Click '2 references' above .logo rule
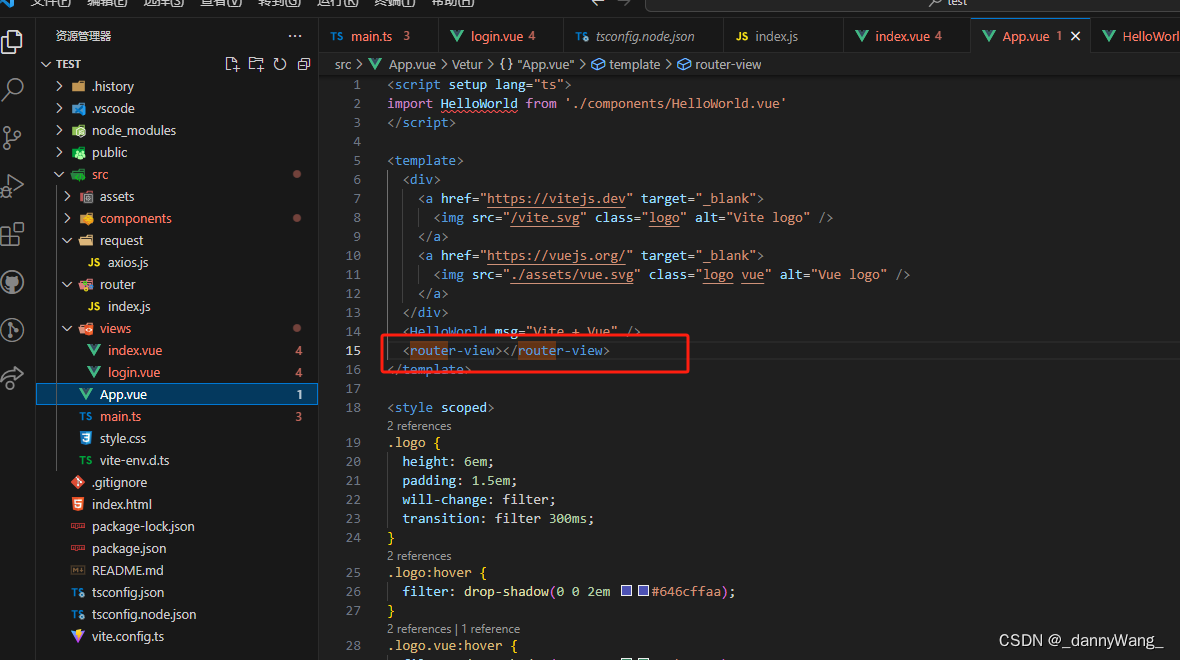The image size is (1180, 660). click(x=419, y=426)
